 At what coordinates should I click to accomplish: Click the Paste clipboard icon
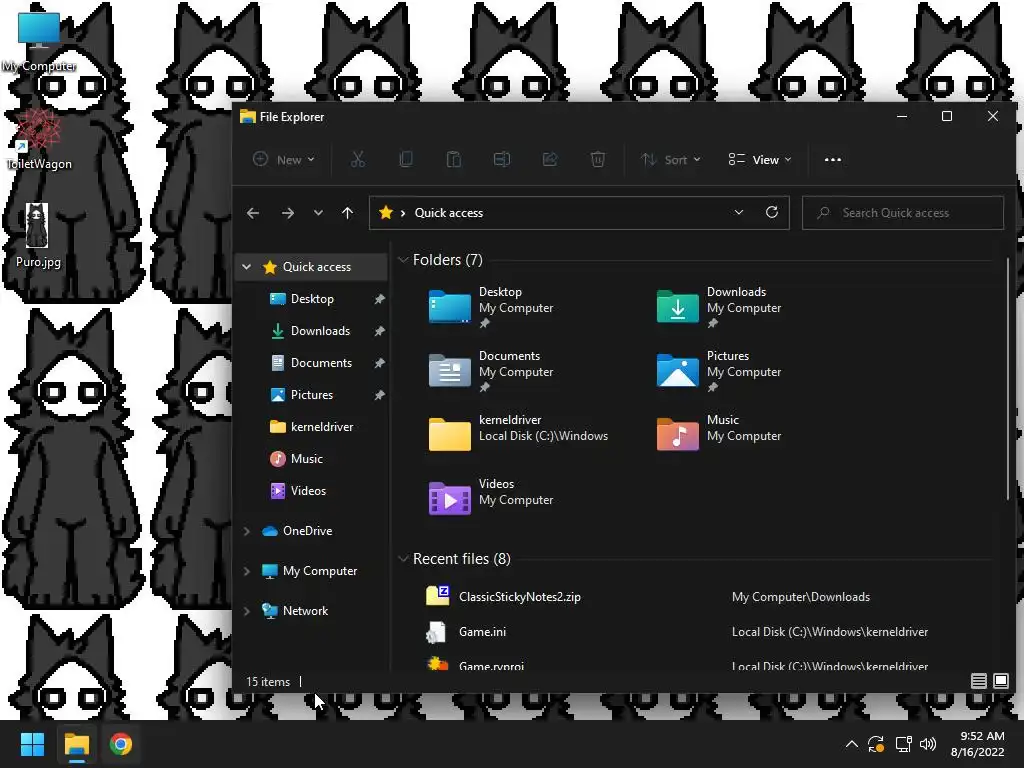click(x=454, y=159)
